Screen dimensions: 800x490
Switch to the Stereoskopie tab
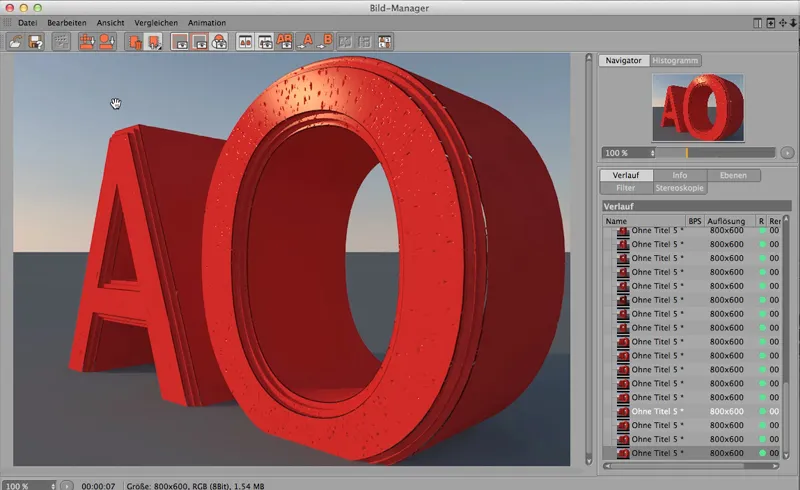click(680, 188)
